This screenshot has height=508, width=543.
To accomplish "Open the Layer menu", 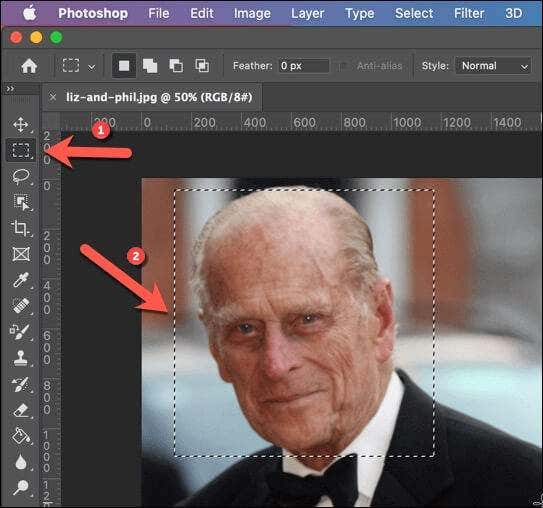I will tap(308, 14).
